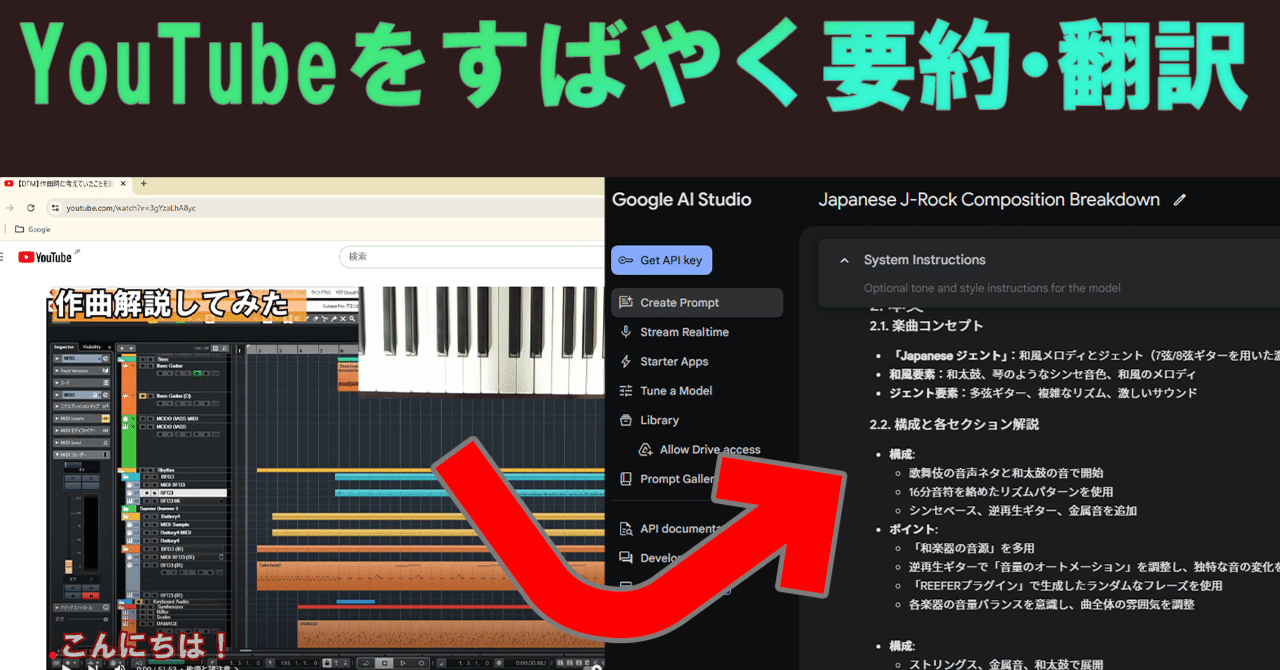1280x670 pixels.
Task: Click the Prompt Gallery book icon
Action: click(626, 479)
